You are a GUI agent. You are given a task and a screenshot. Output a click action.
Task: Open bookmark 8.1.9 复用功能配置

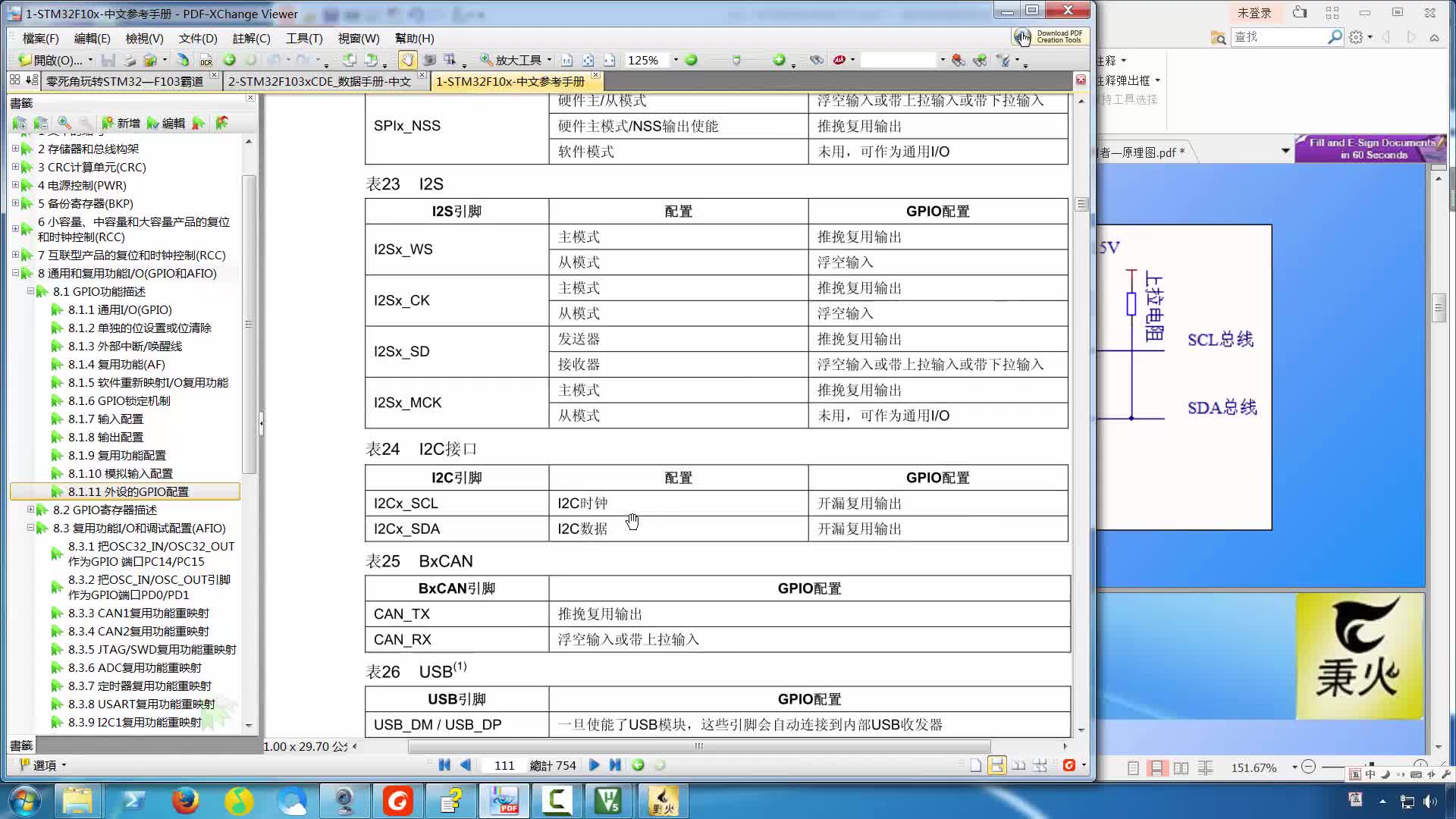tap(117, 455)
